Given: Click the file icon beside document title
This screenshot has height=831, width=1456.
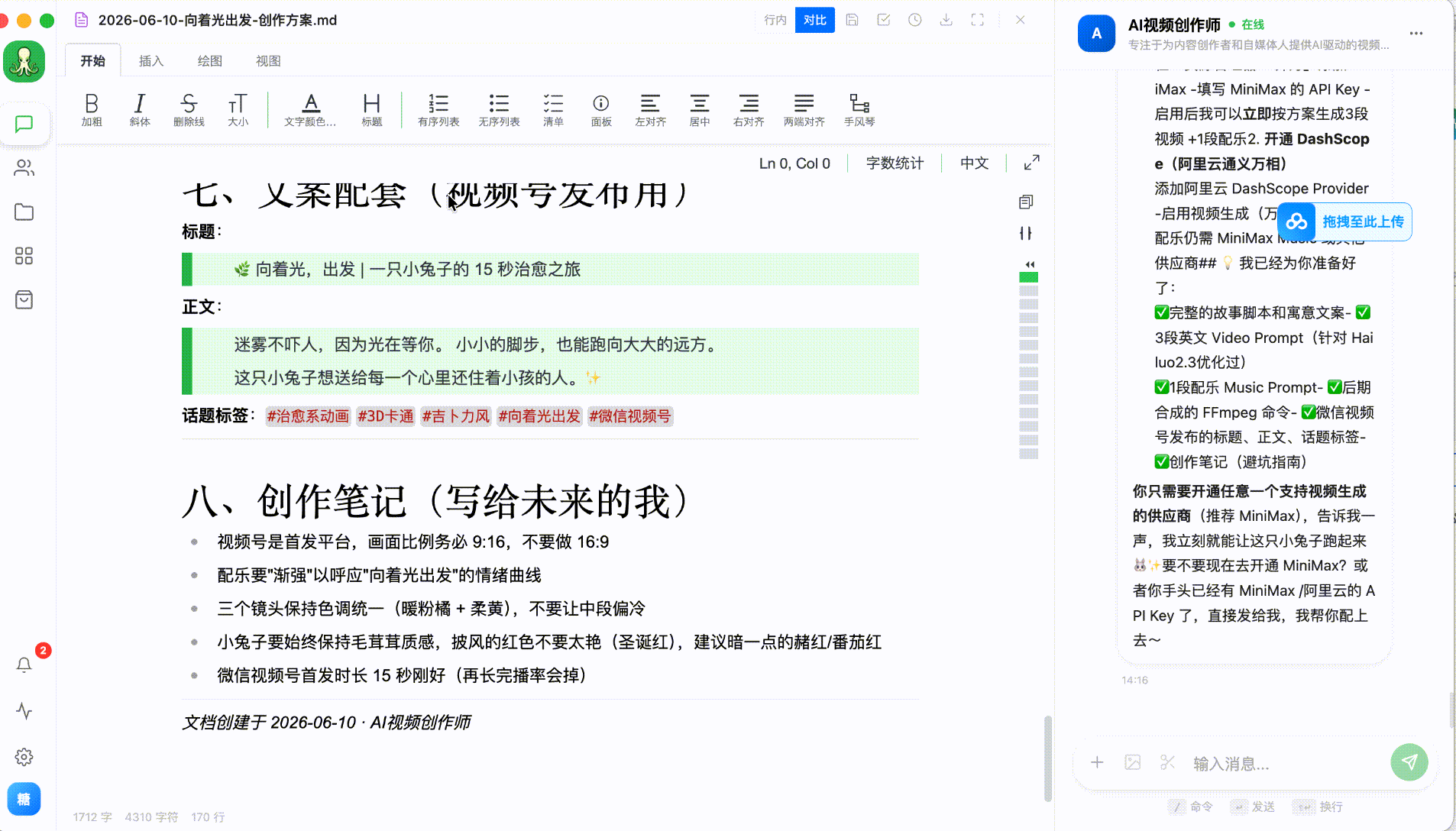Looking at the screenshot, I should 82,20.
